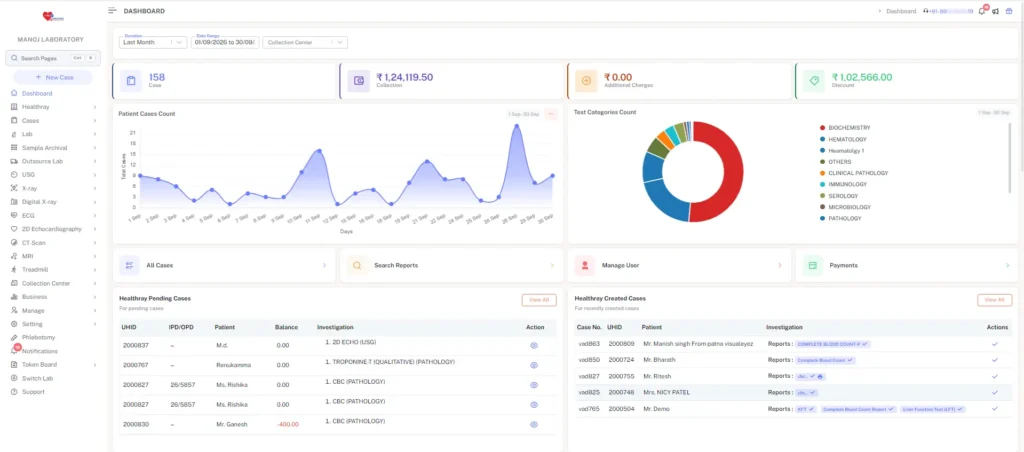
Task: Click View All in Healthray Pending Cases
Action: point(539,300)
